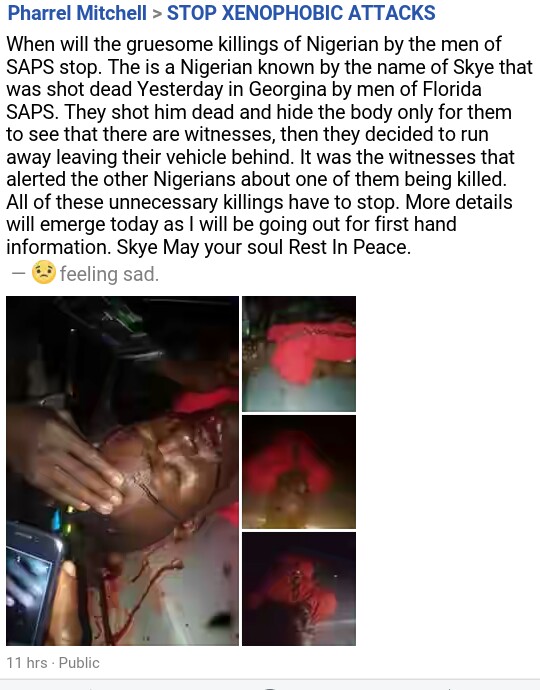Screen dimensions: 540x690
Task: Open the large left photo in the post
Action: pyautogui.click(x=122, y=471)
